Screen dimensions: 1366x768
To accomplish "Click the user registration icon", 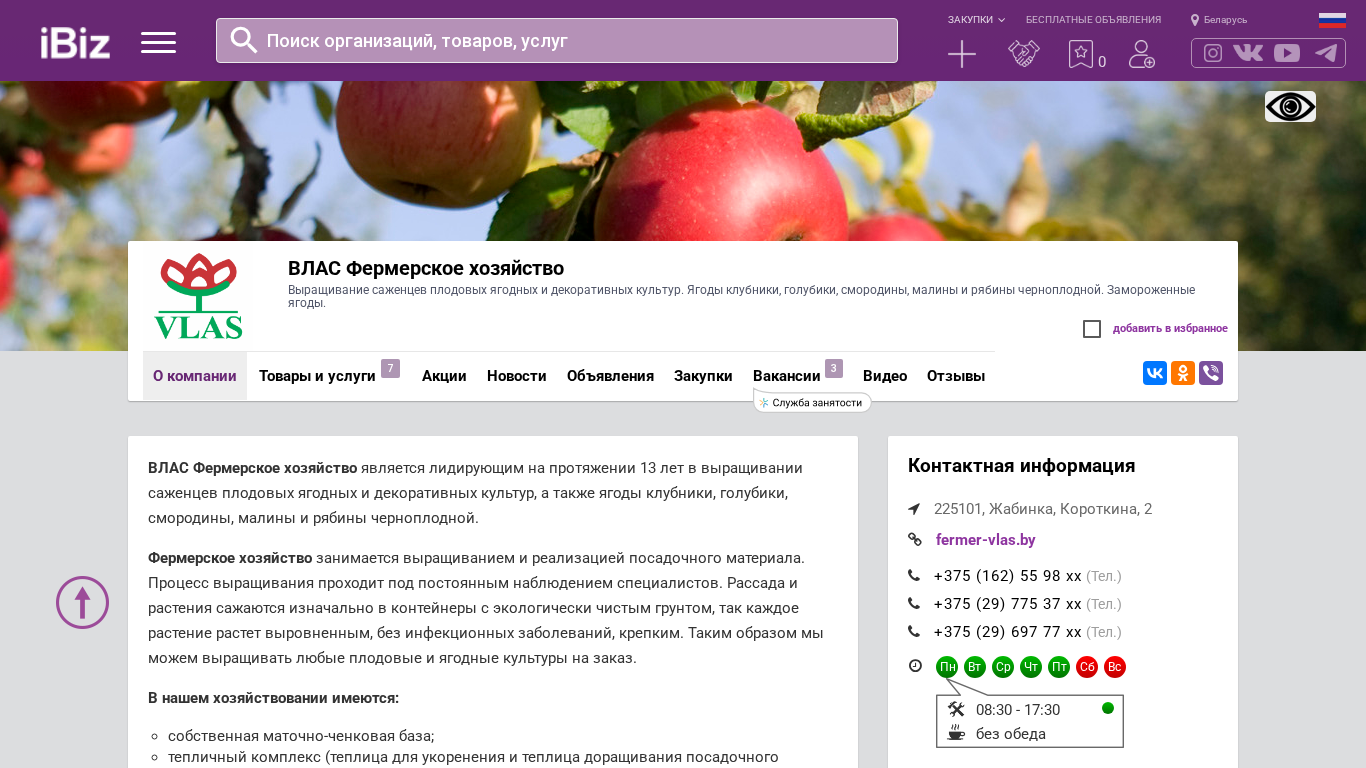I will [1142, 54].
